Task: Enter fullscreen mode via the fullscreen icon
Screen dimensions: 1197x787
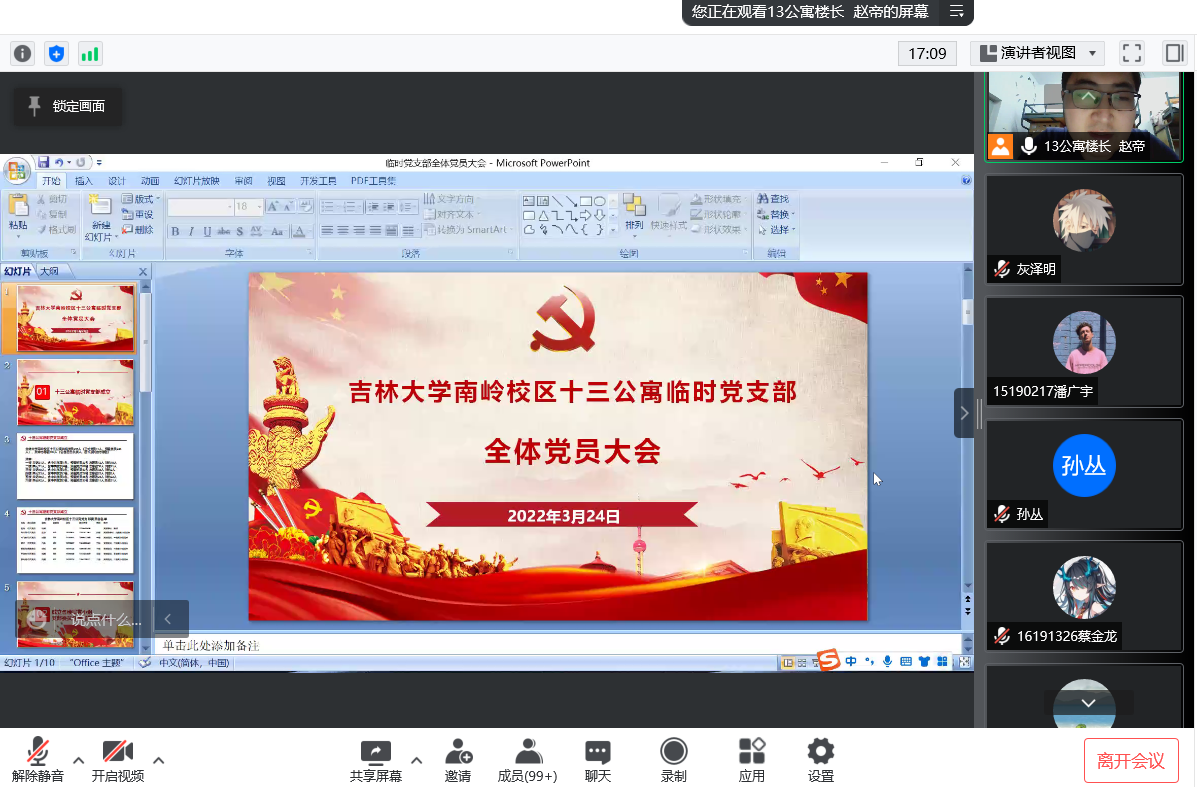Action: click(x=1131, y=53)
